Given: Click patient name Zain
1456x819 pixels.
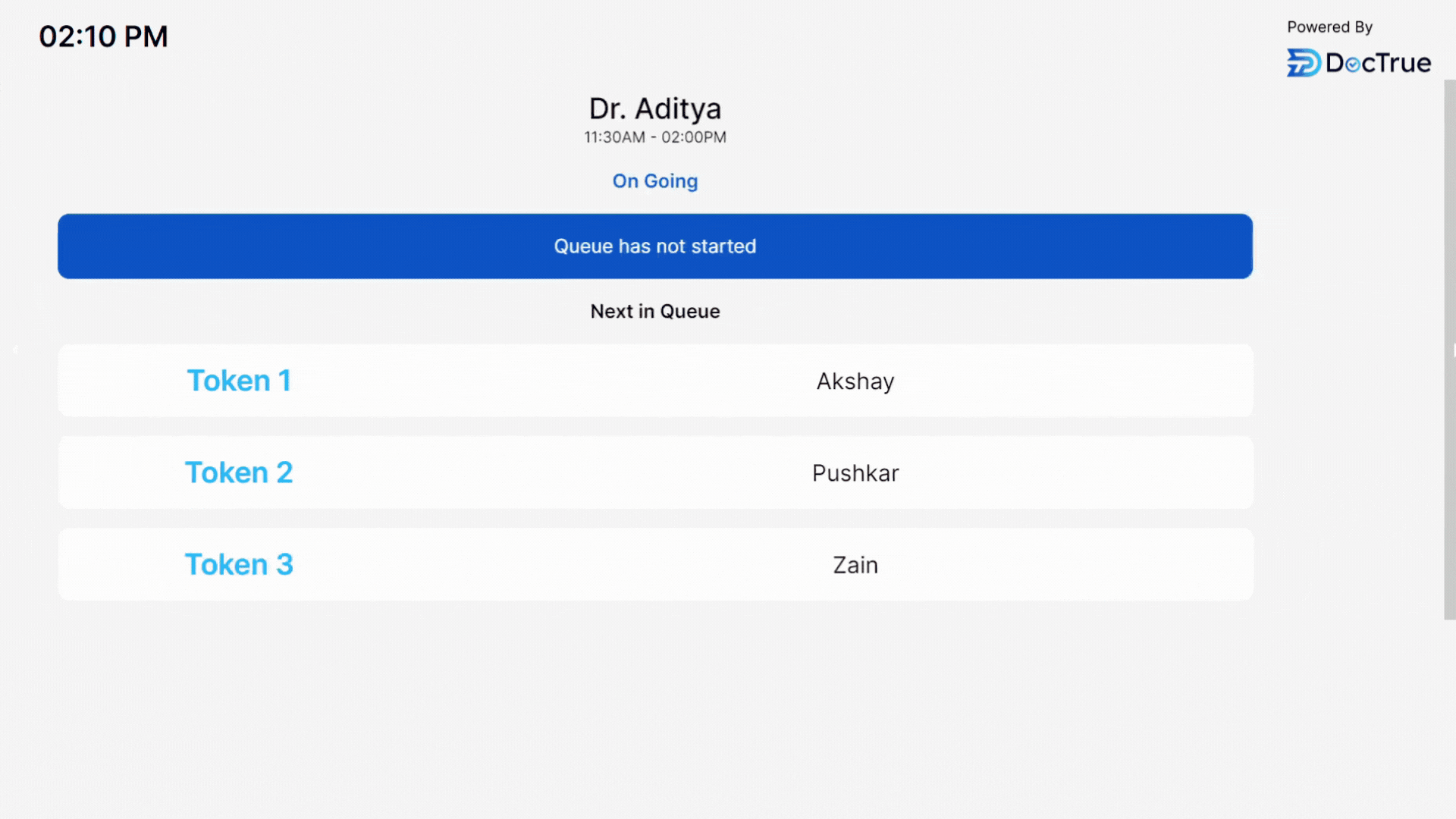Looking at the screenshot, I should click(x=855, y=564).
